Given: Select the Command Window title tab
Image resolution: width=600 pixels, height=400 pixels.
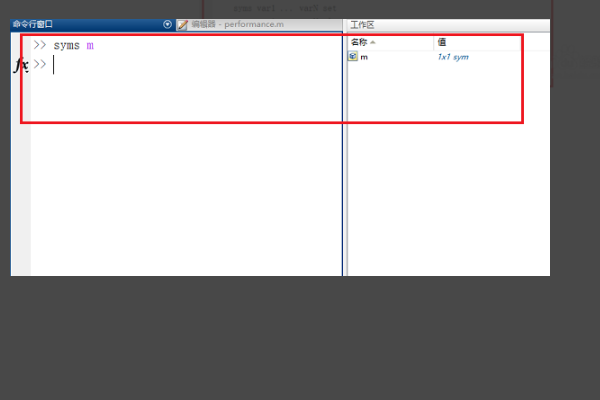Looking at the screenshot, I should click(33, 24).
